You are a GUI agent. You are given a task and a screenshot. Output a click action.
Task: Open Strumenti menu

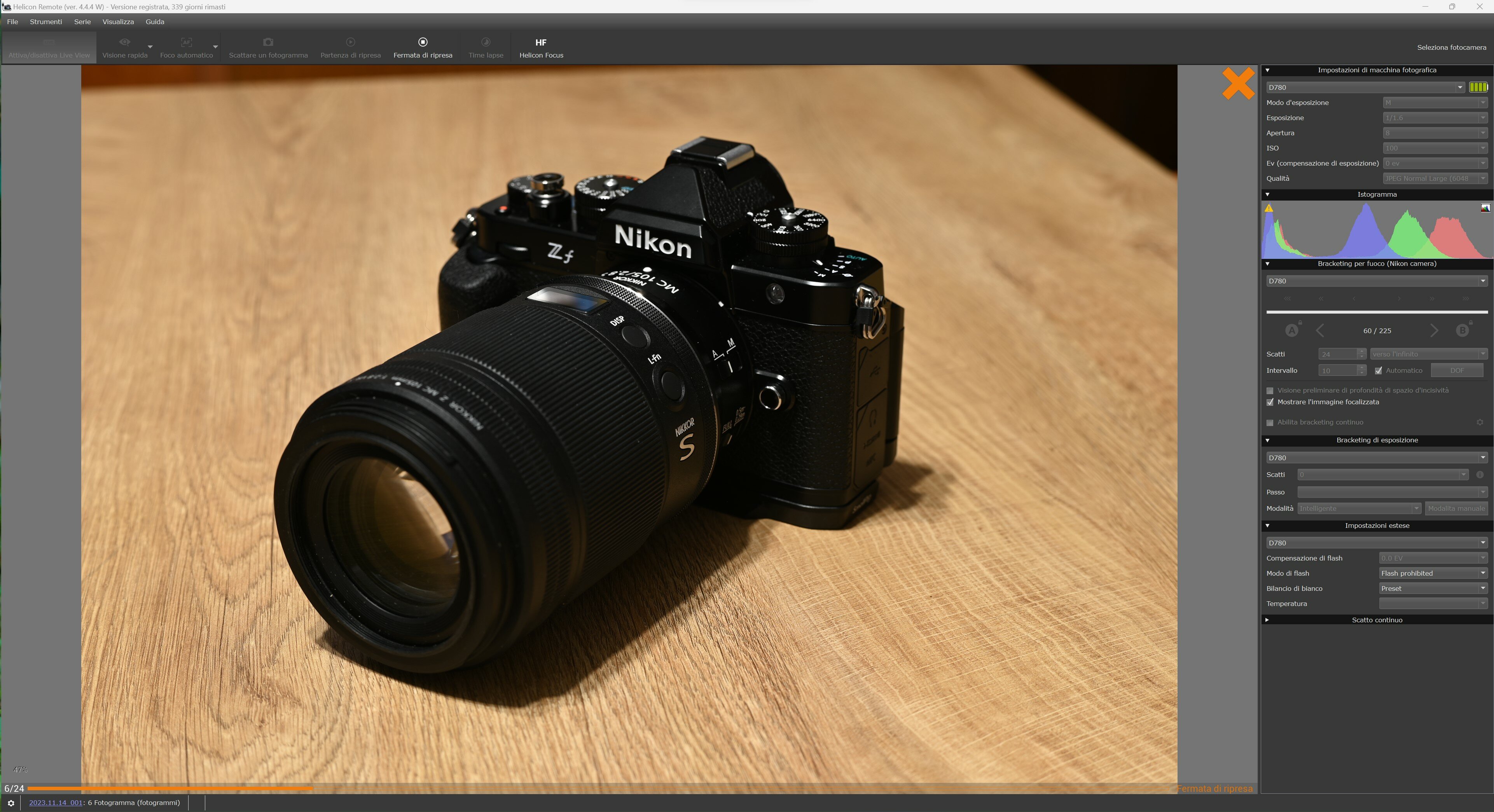(46, 21)
